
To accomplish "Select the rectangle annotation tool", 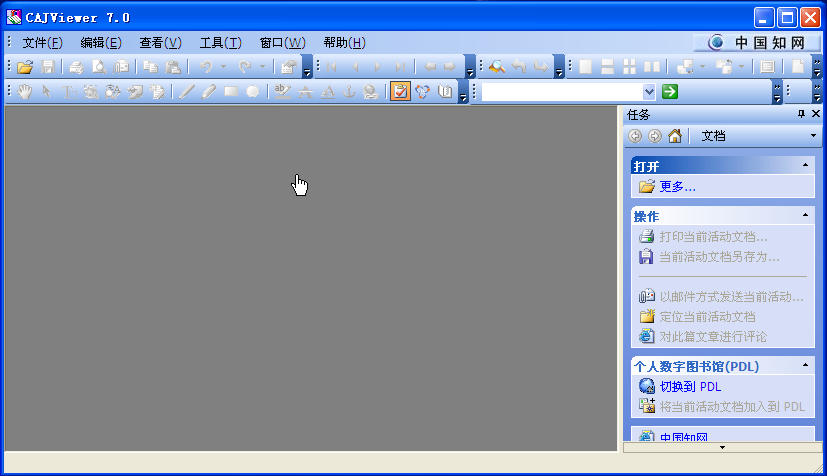I will 231,92.
